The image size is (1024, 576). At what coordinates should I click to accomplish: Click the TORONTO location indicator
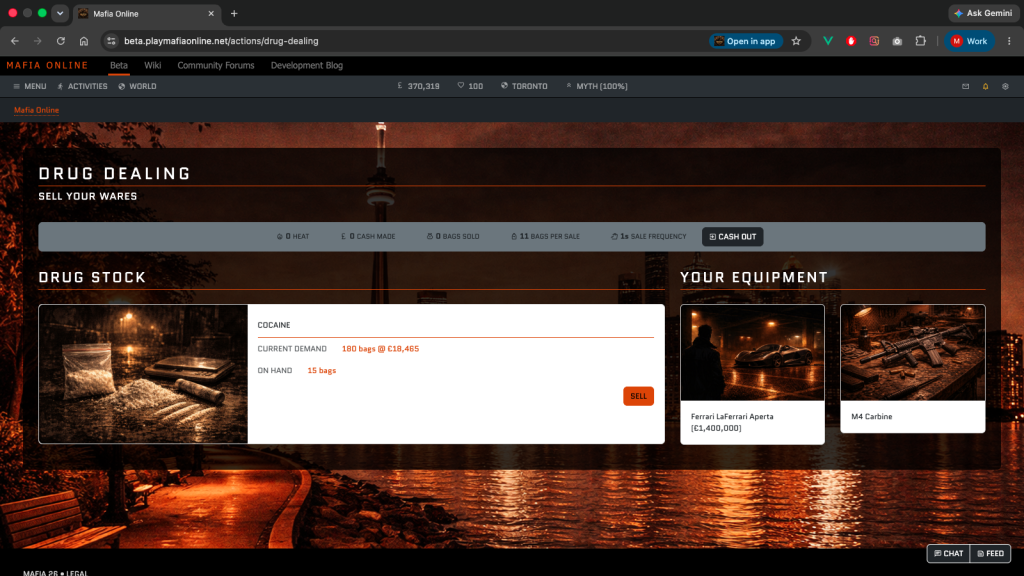[524, 86]
